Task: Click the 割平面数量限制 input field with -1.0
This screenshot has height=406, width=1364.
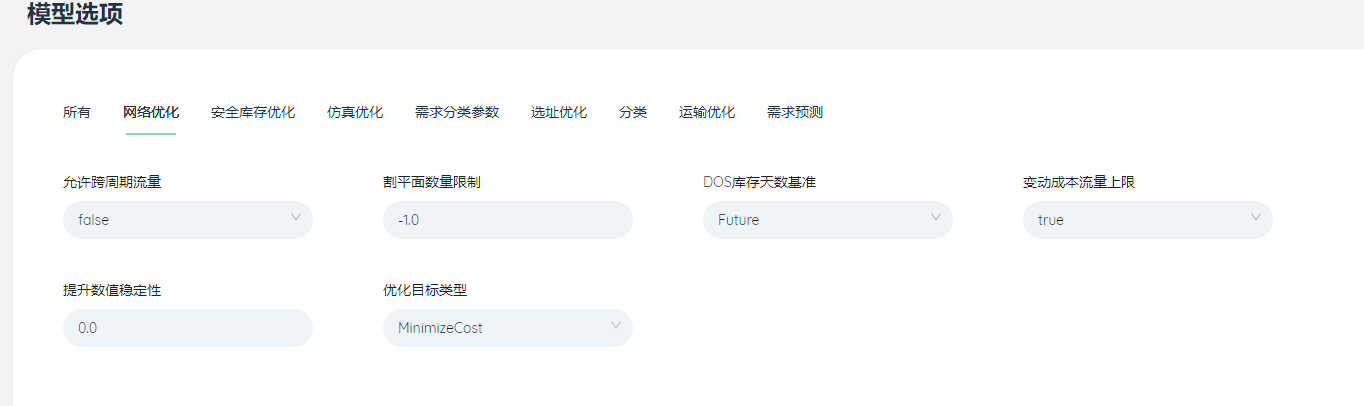Action: pyautogui.click(x=508, y=220)
